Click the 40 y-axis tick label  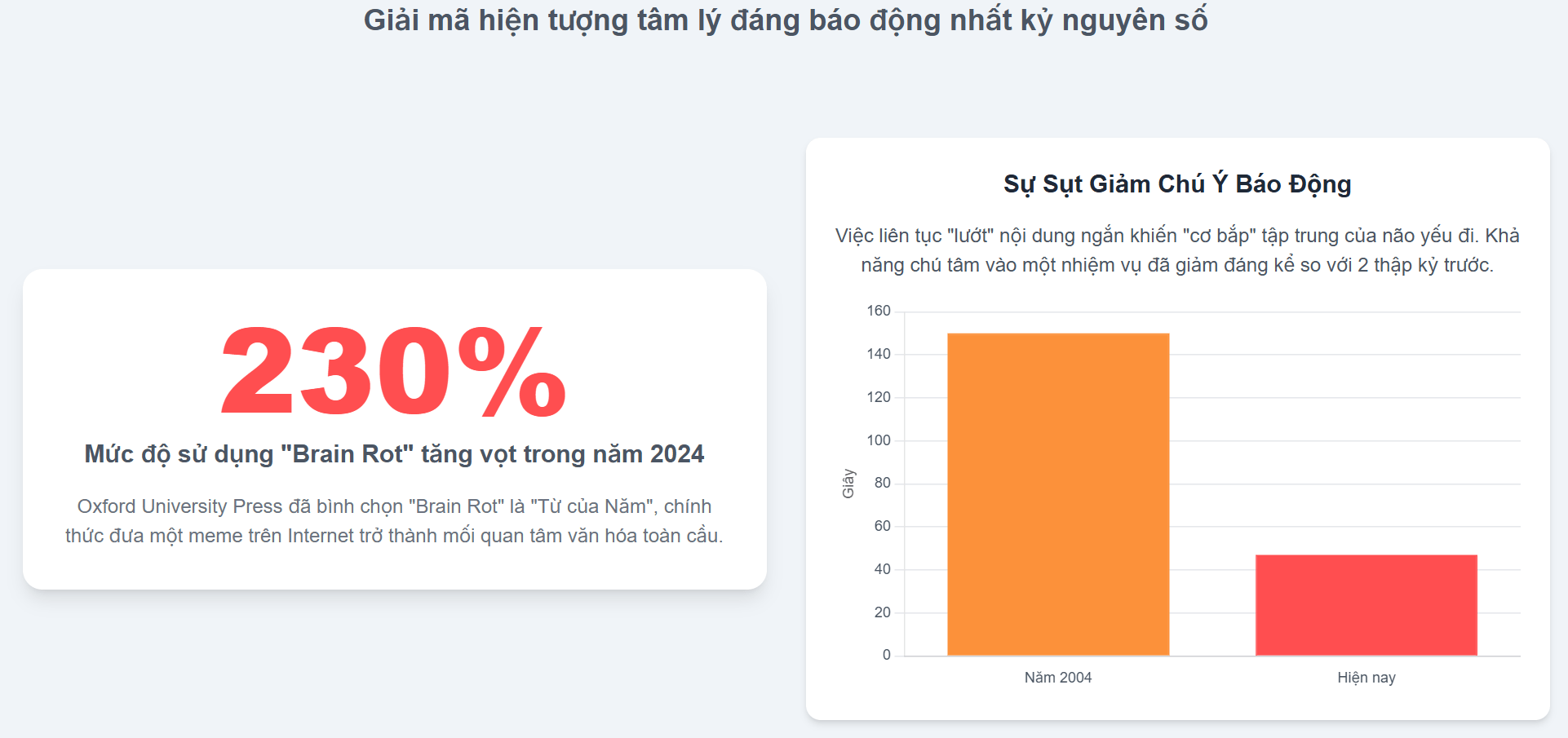coord(883,569)
